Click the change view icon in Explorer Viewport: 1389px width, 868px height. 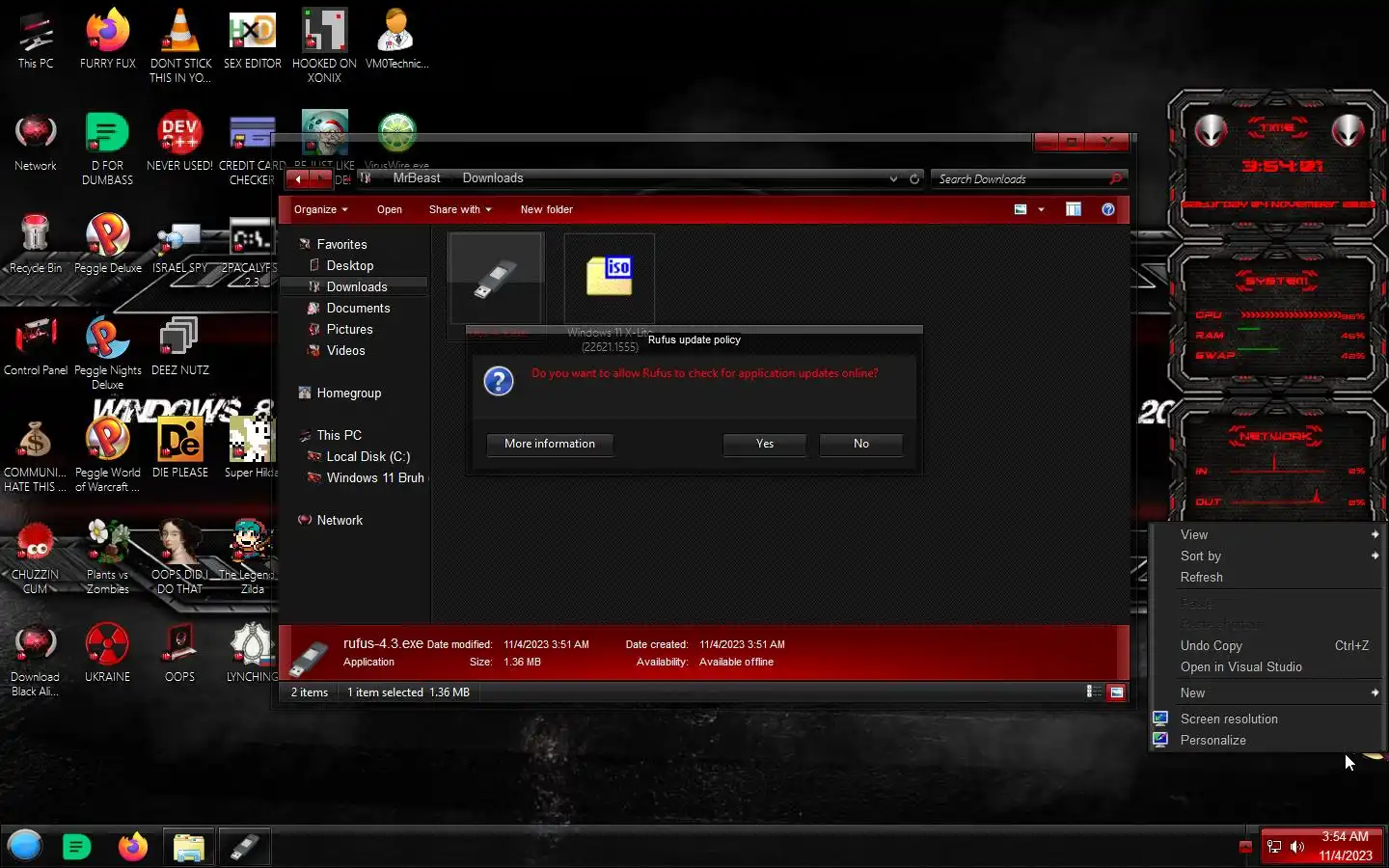point(1021,209)
